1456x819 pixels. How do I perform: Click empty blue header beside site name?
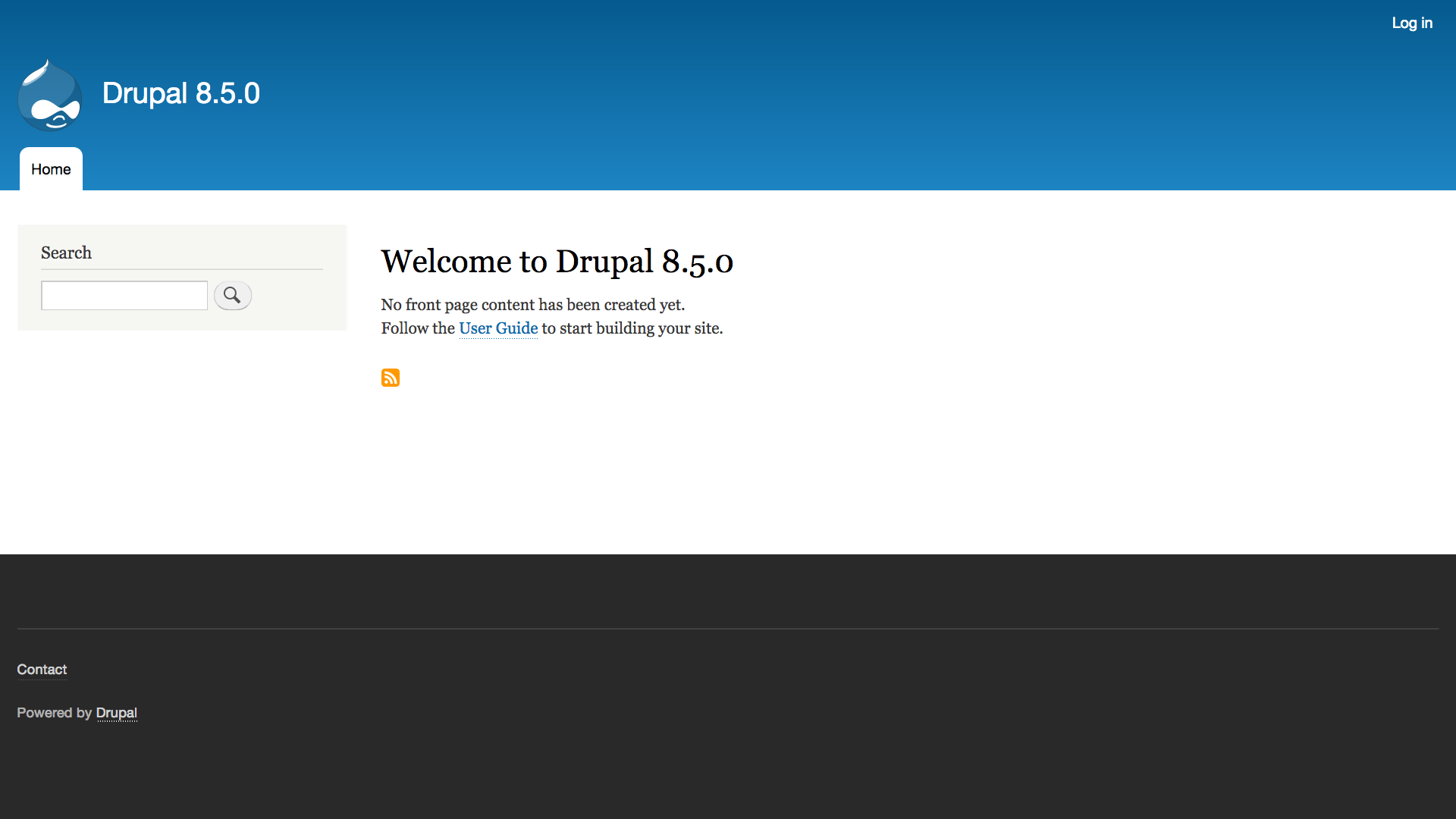[x=758, y=95]
